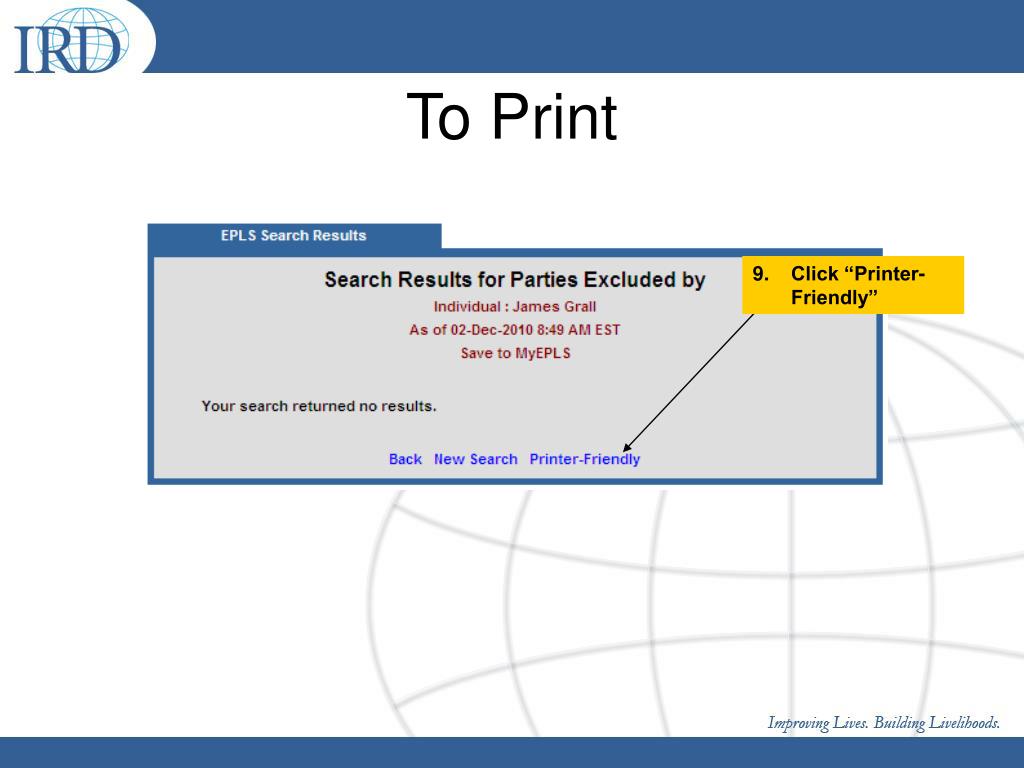The height and width of the screenshot is (768, 1024).
Task: Click the Printer-Friendly link
Action: pos(584,459)
